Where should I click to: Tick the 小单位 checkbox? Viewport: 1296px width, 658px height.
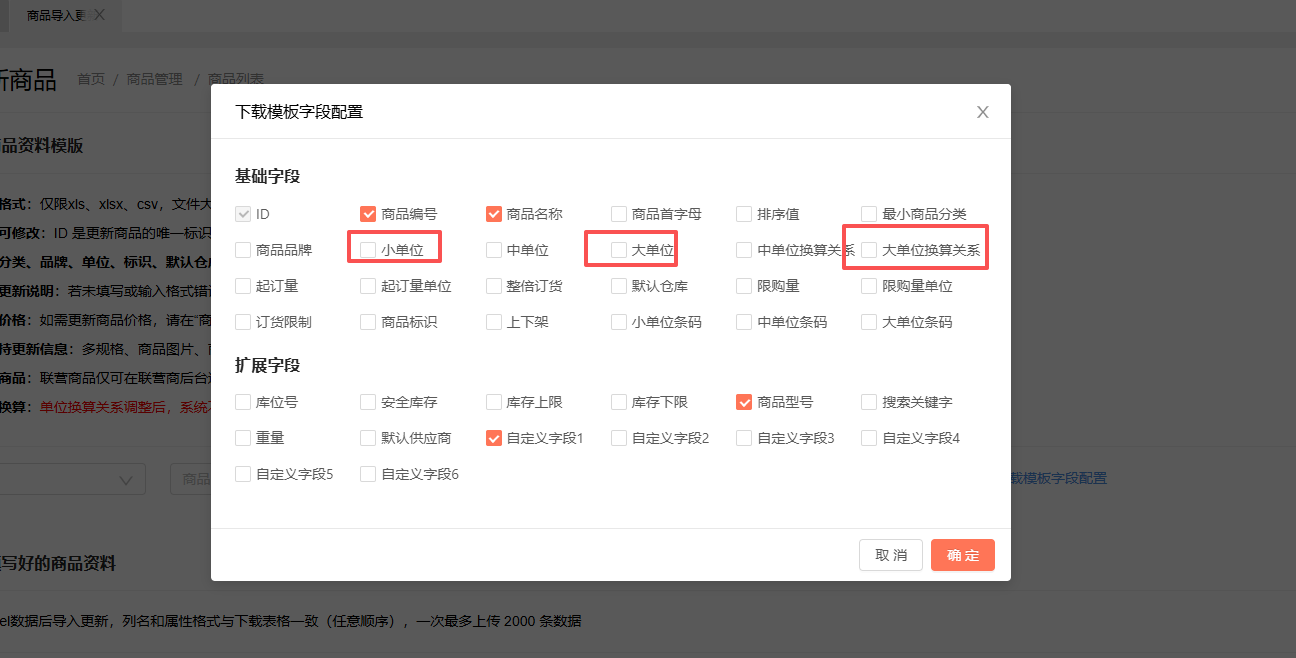368,250
